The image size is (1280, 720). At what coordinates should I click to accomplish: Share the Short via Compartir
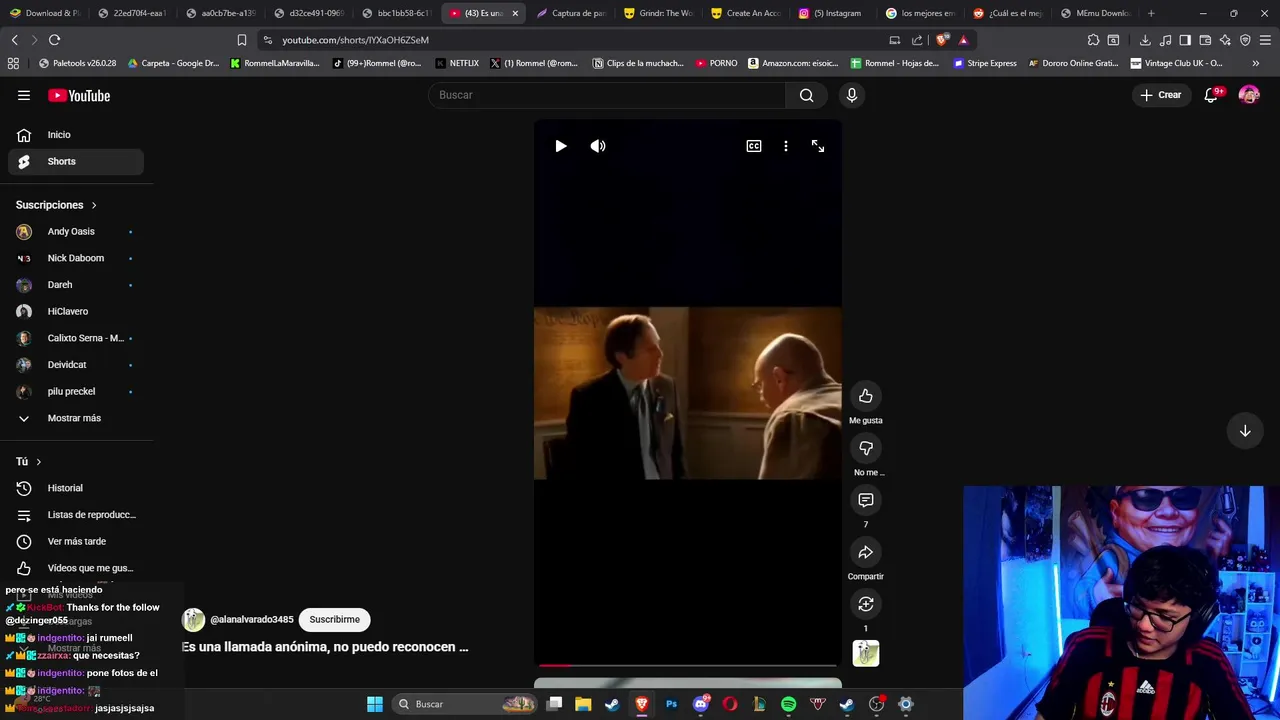866,552
